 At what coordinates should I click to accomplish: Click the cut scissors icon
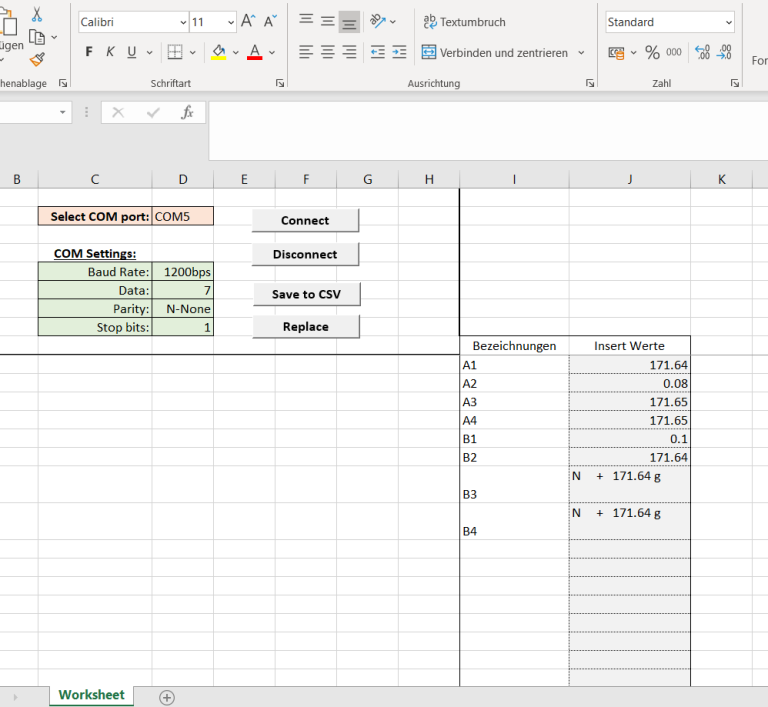tap(37, 14)
